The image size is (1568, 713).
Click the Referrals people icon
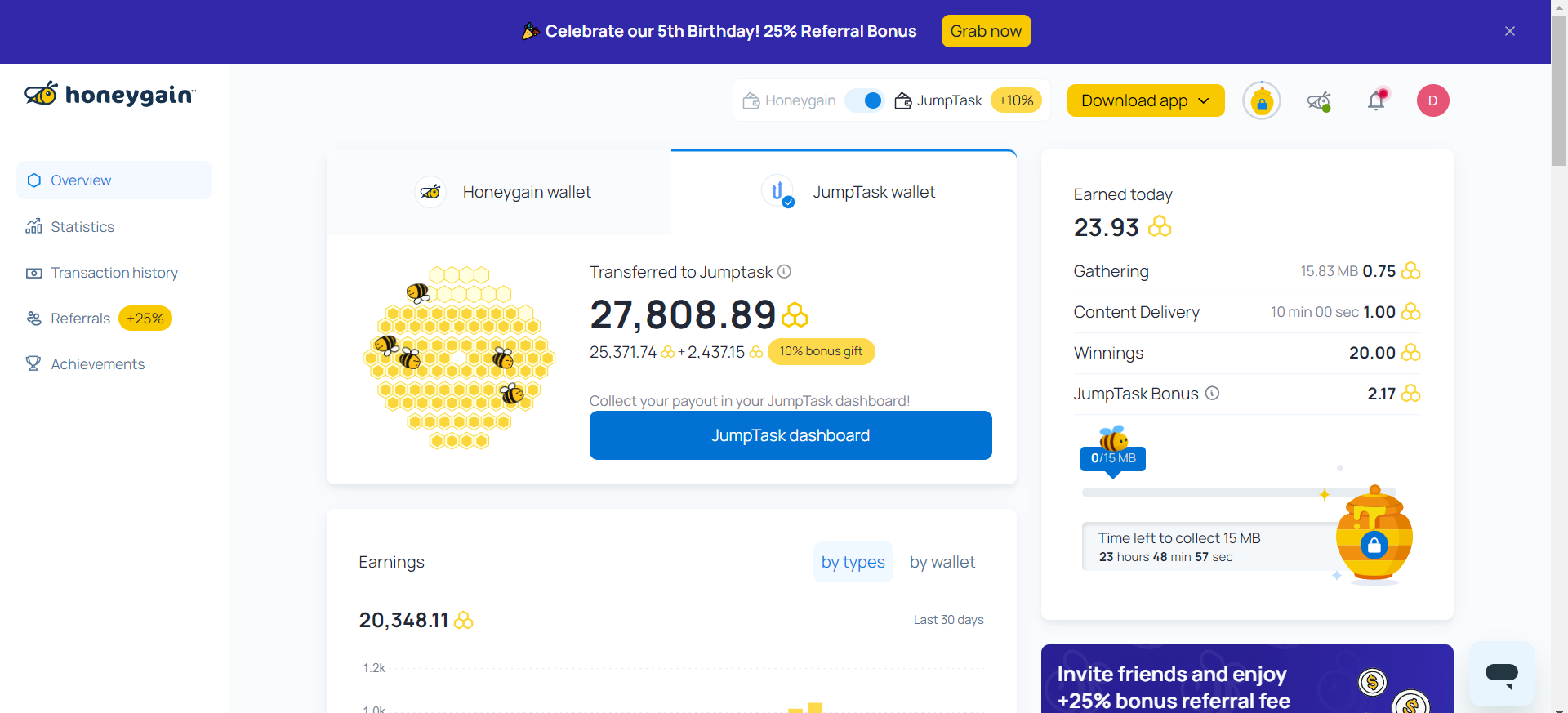click(x=33, y=319)
